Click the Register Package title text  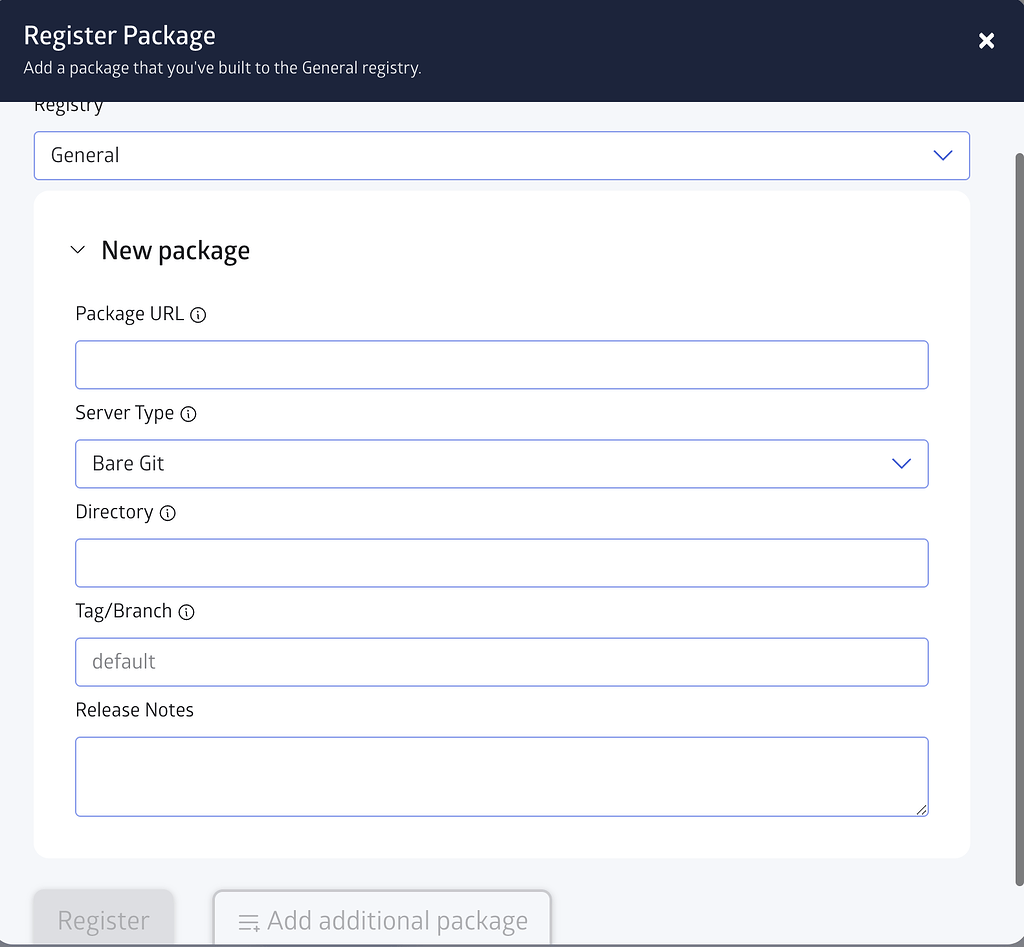[120, 36]
